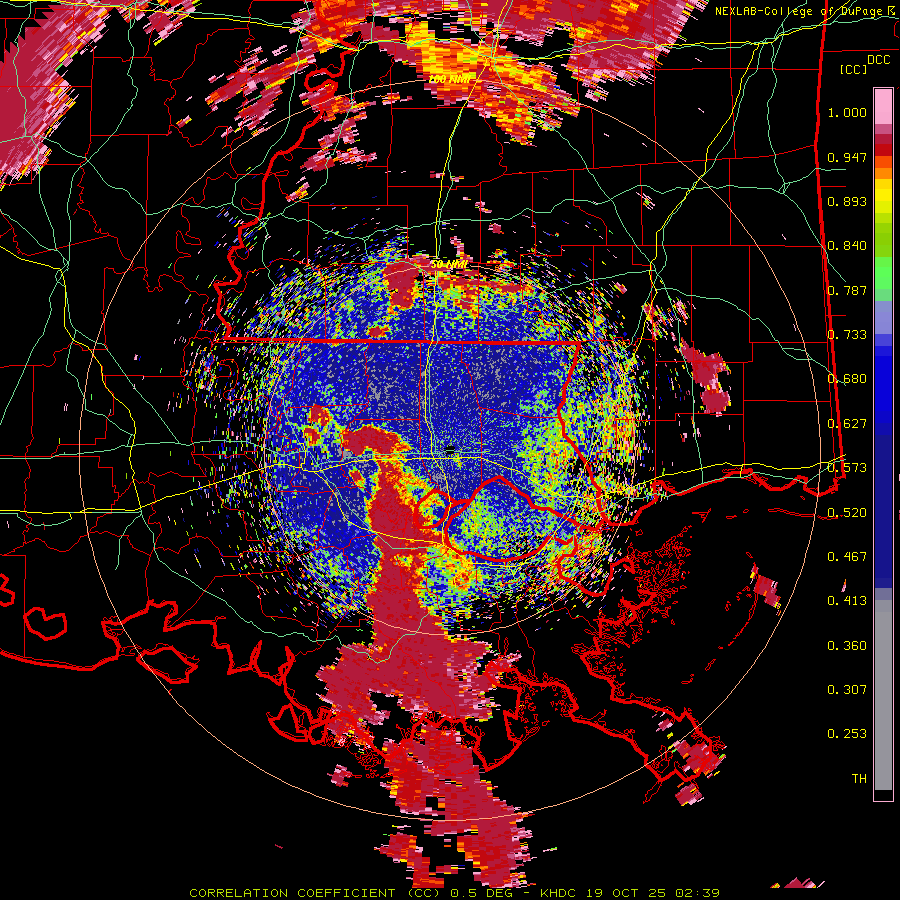Select the 0.840 color scale value

coord(847,246)
